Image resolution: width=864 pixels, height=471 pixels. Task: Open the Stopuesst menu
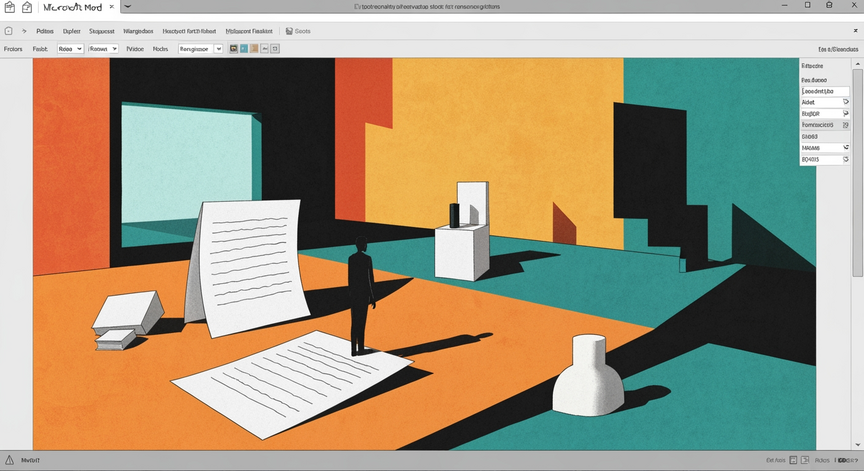point(101,31)
